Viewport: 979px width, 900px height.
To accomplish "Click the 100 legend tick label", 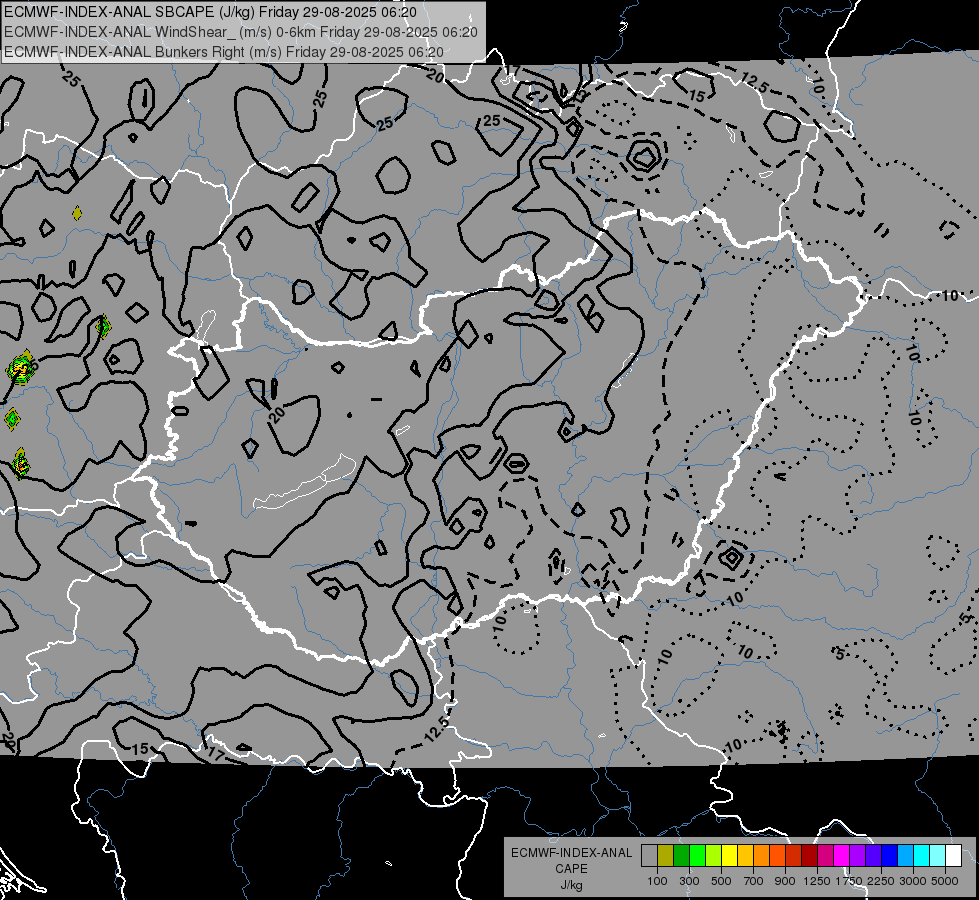I will [x=657, y=881].
